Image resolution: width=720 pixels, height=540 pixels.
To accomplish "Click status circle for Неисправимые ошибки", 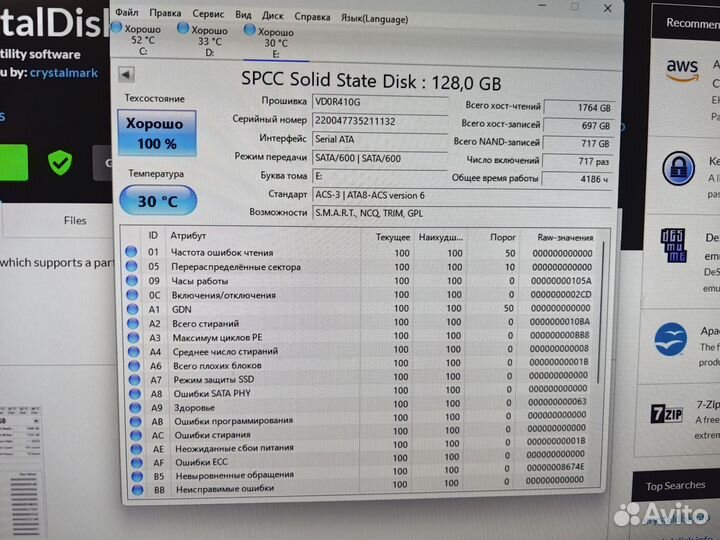I will [138, 489].
